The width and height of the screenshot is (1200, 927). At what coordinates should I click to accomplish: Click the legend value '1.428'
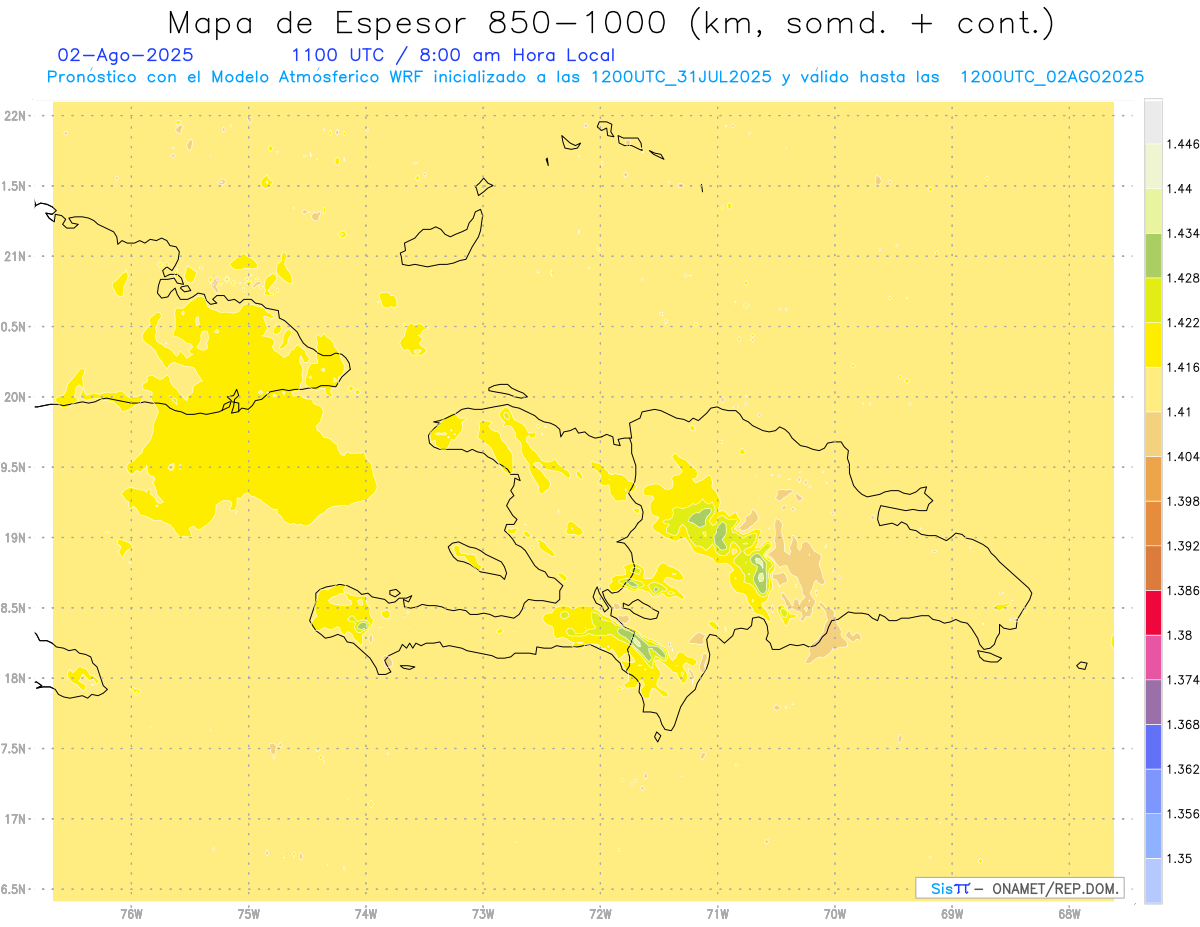pyautogui.click(x=1182, y=278)
